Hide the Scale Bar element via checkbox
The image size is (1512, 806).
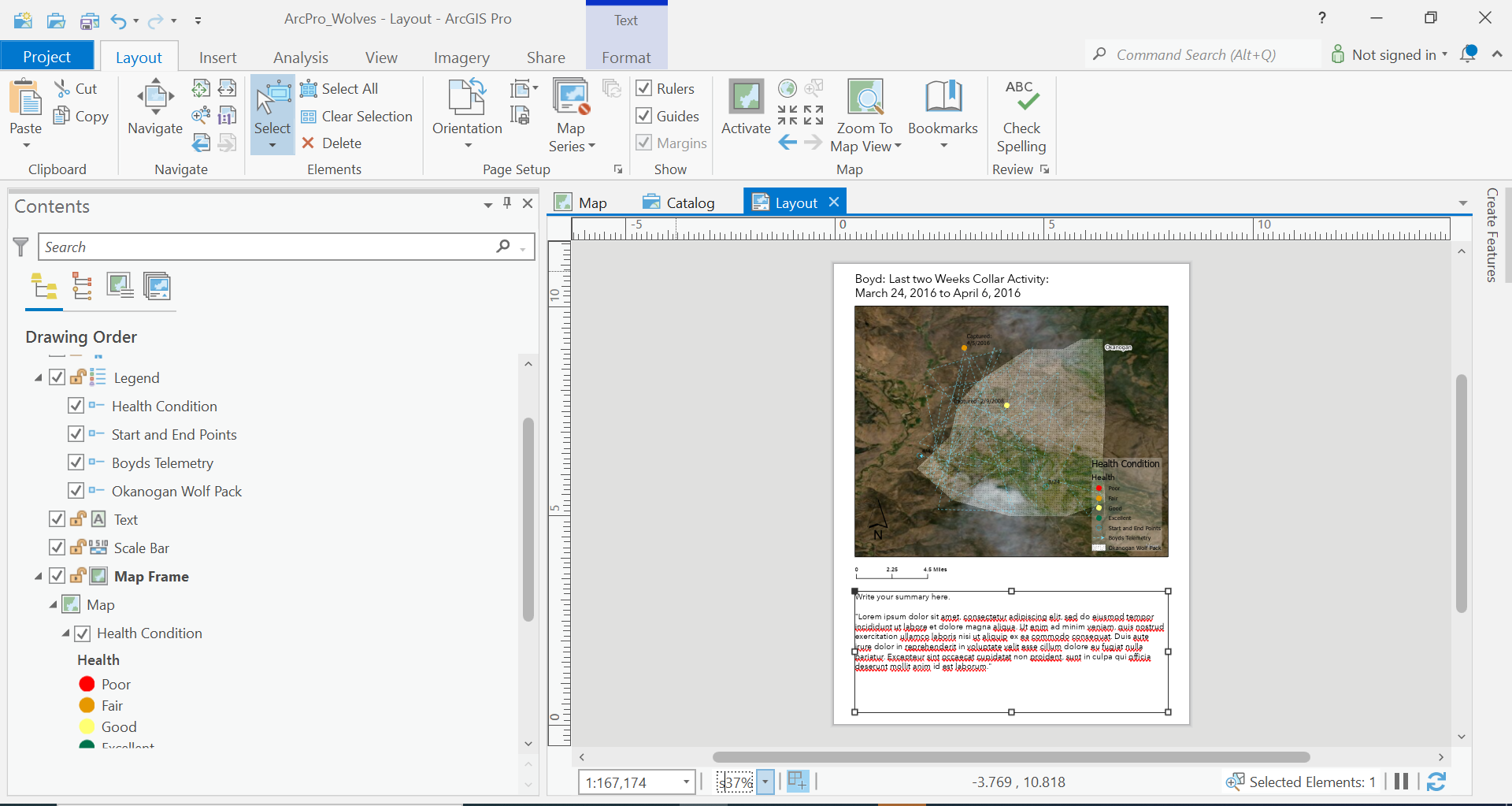click(57, 548)
